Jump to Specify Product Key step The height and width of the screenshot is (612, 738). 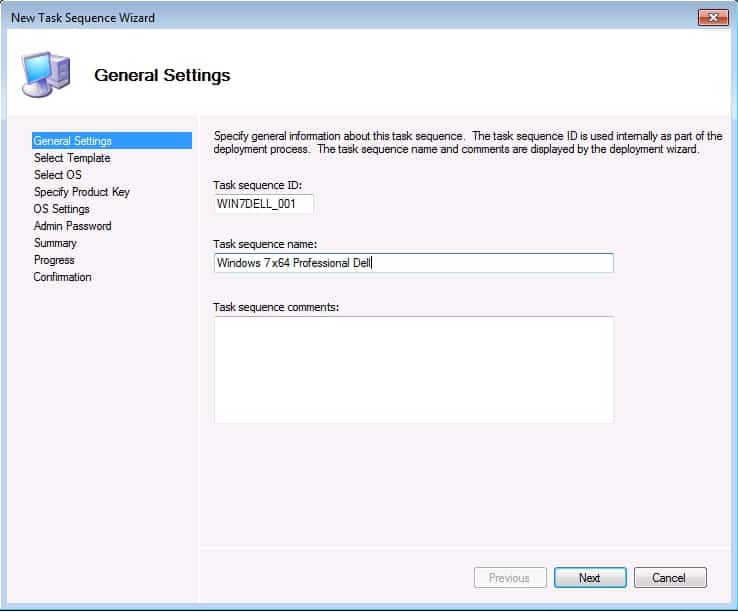tap(81, 192)
